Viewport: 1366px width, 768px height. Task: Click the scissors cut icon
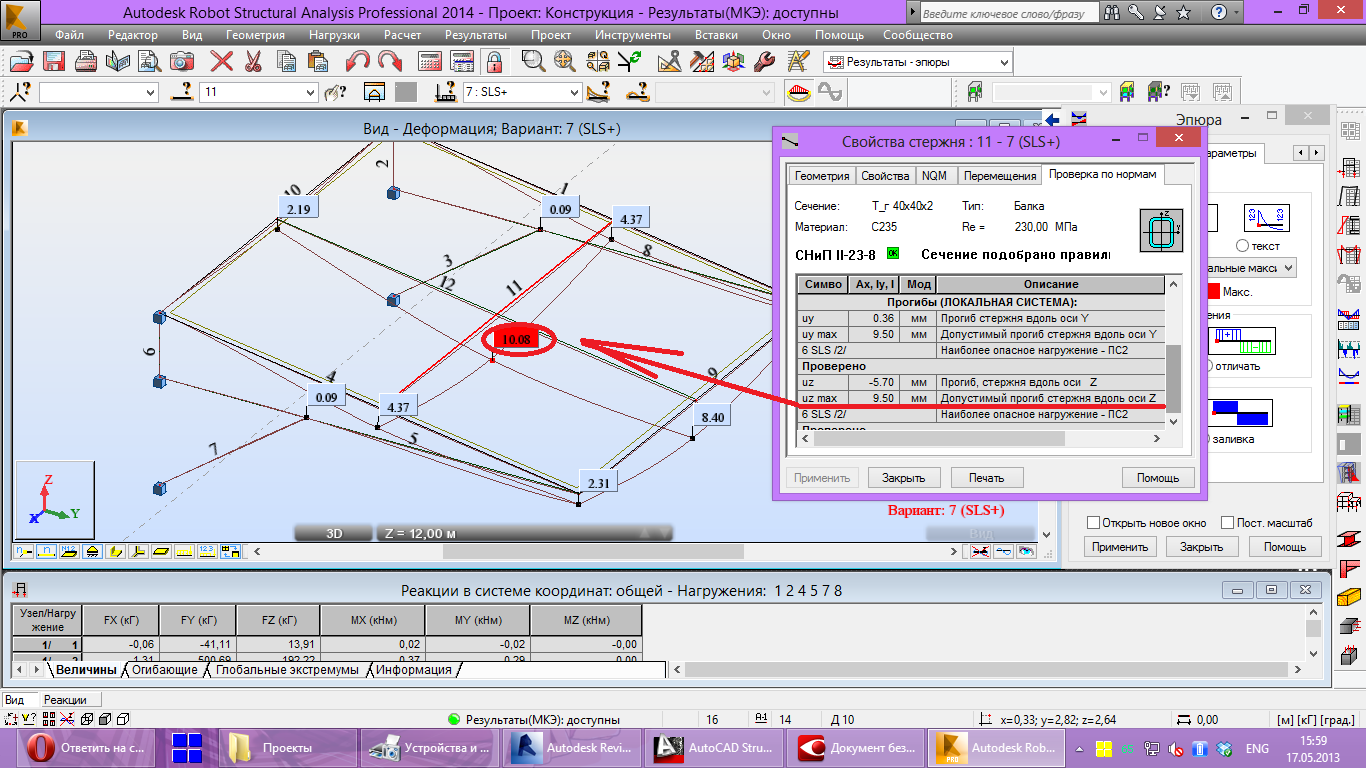point(252,61)
